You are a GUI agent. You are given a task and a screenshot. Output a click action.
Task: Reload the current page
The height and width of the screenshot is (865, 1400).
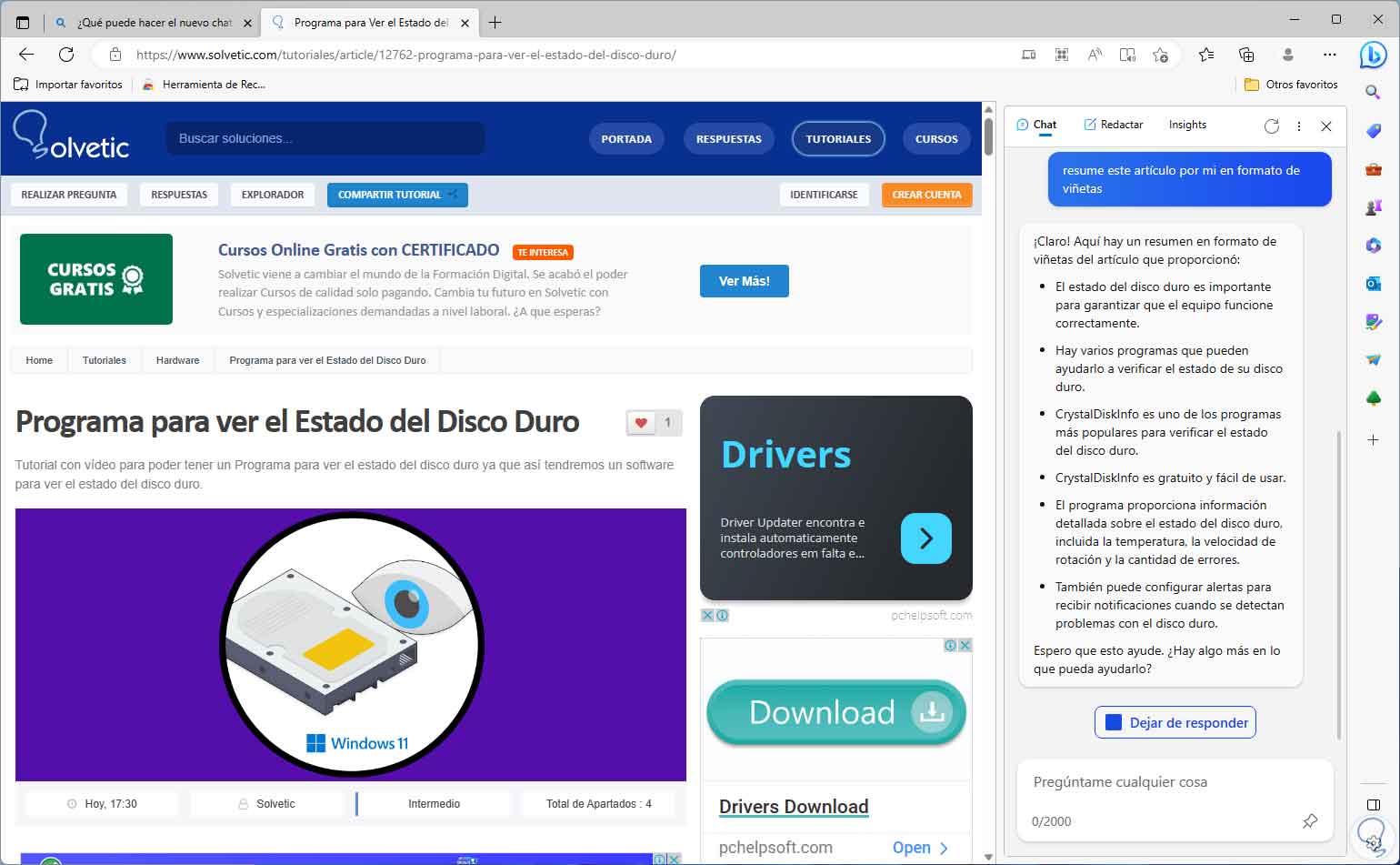tap(66, 55)
